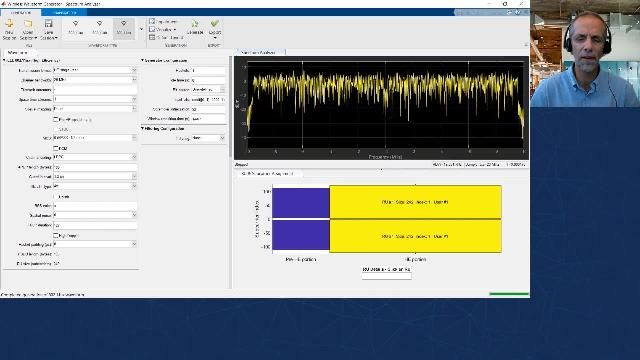Click the presenter webcam video
The image size is (640, 360).
pos(585,53)
